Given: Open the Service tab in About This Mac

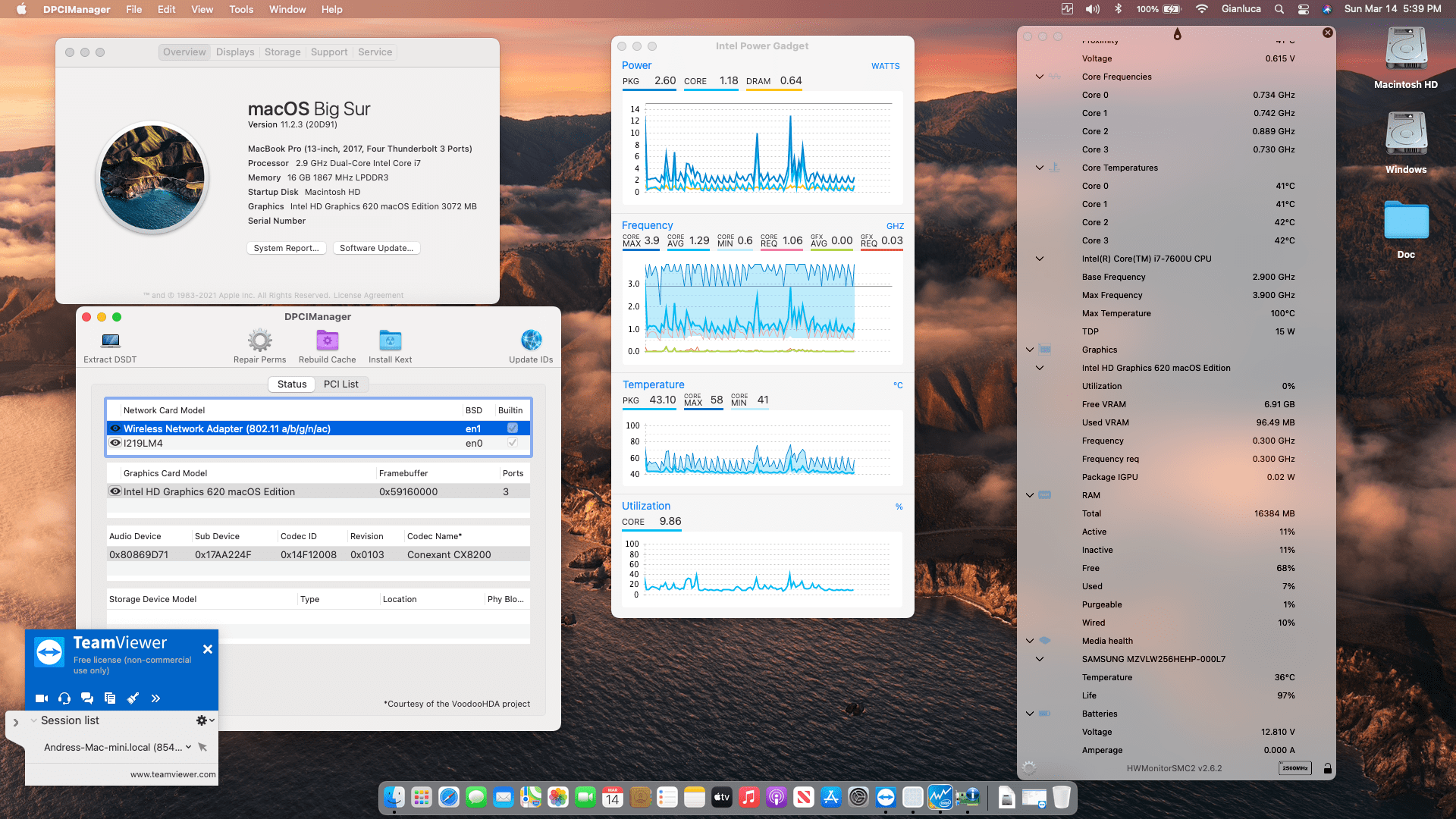Looking at the screenshot, I should point(375,52).
